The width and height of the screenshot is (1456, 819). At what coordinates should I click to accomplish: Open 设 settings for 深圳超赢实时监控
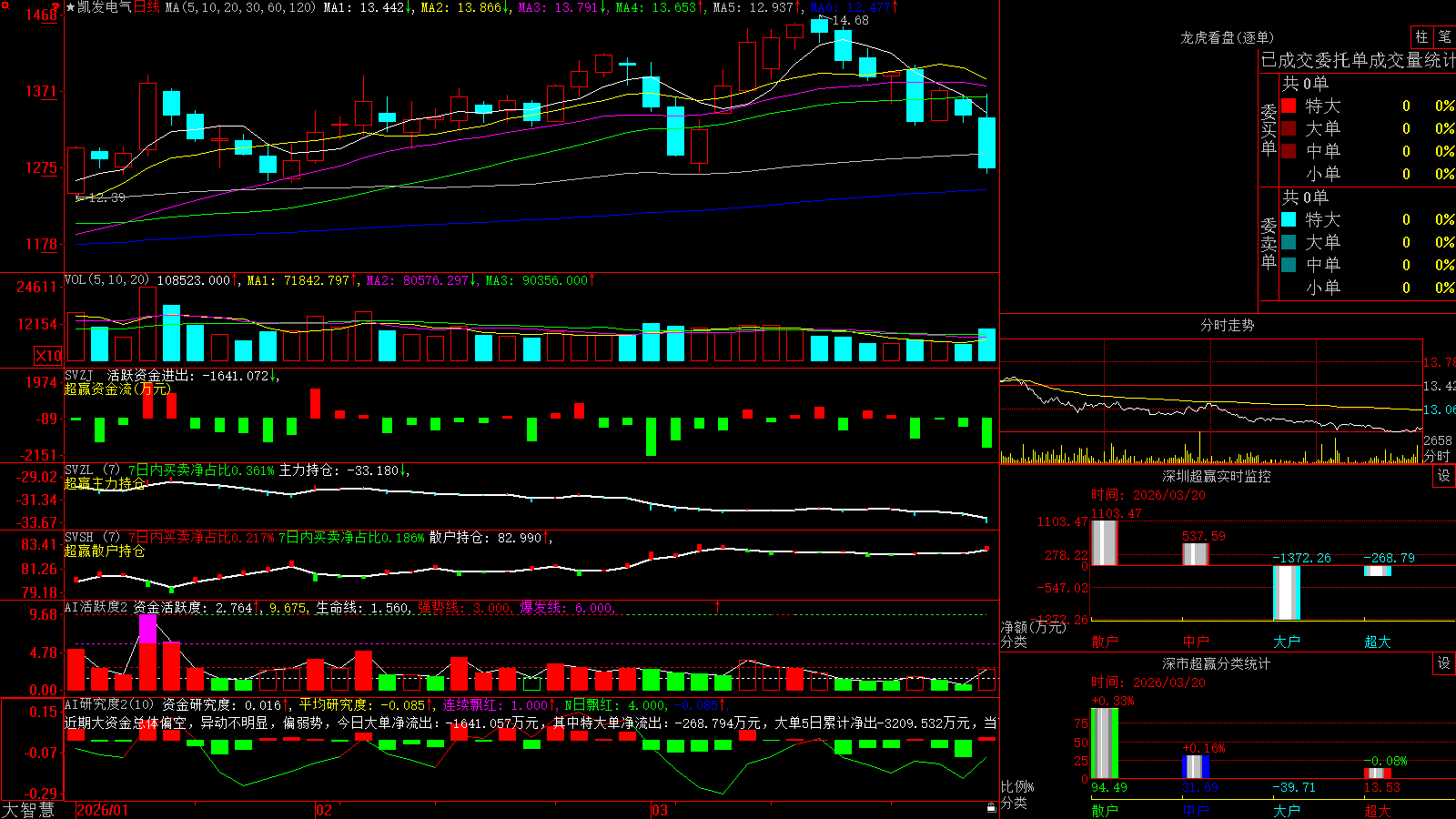(x=1444, y=476)
